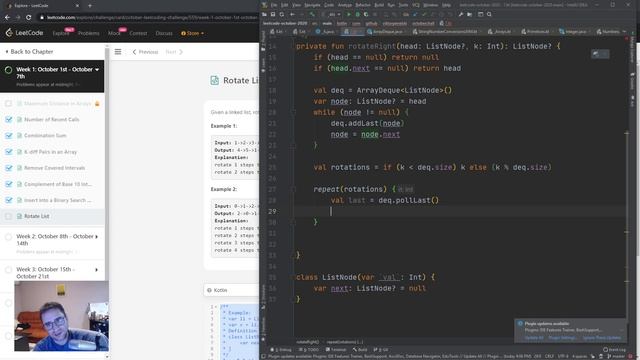
Task: Expand Week 3 October 15th section
Action: point(97,270)
